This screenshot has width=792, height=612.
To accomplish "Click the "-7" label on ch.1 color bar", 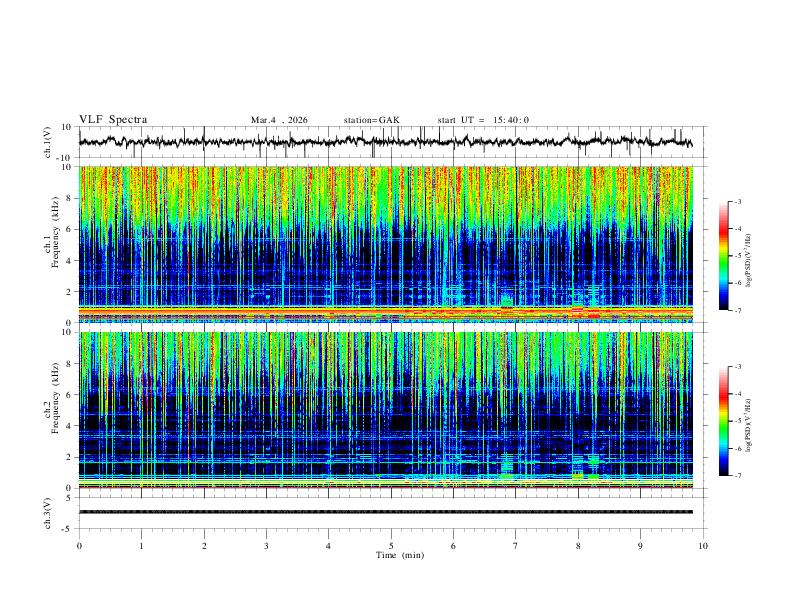I will tap(738, 310).
